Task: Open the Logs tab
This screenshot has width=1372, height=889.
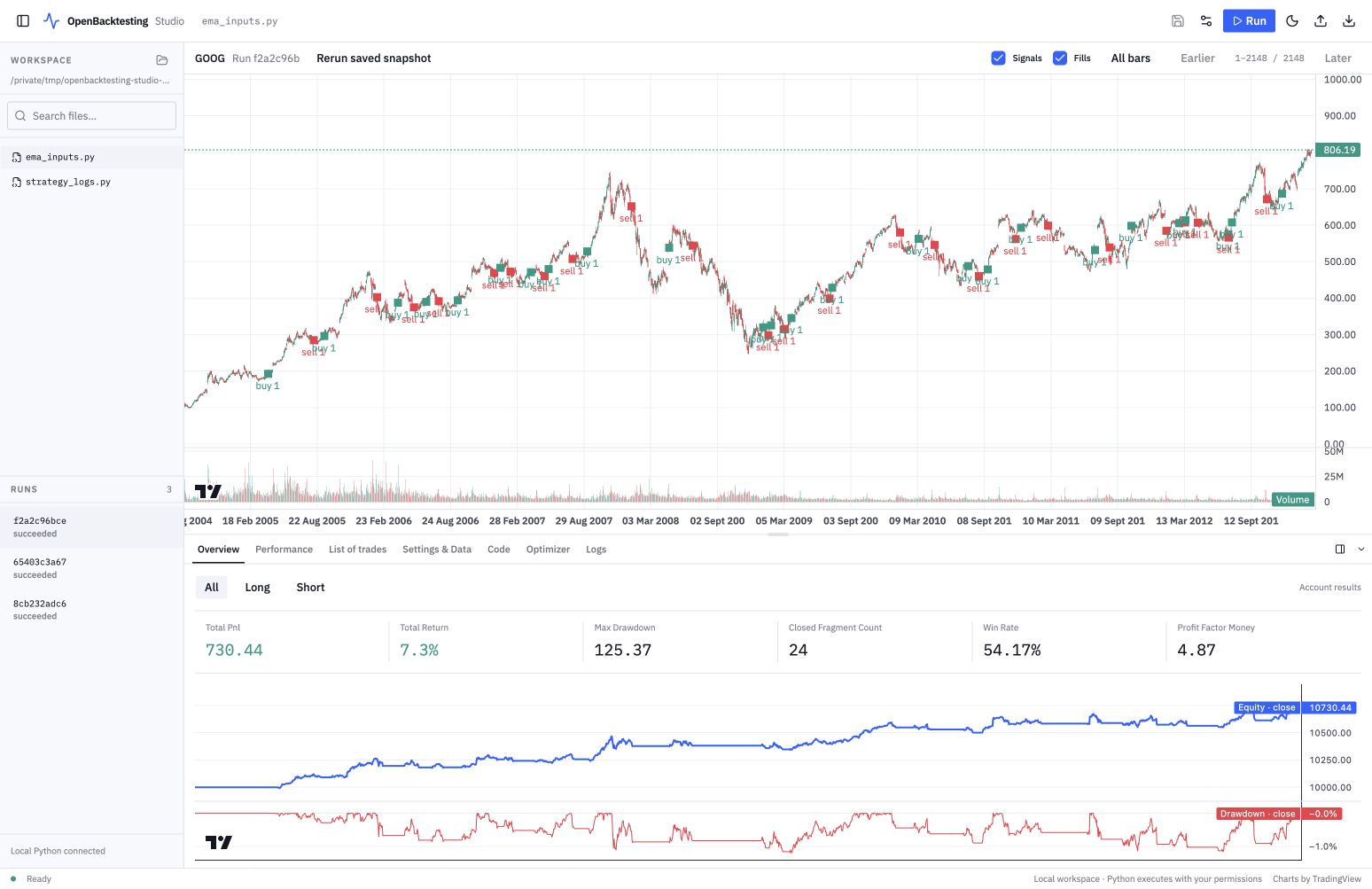Action: (596, 550)
